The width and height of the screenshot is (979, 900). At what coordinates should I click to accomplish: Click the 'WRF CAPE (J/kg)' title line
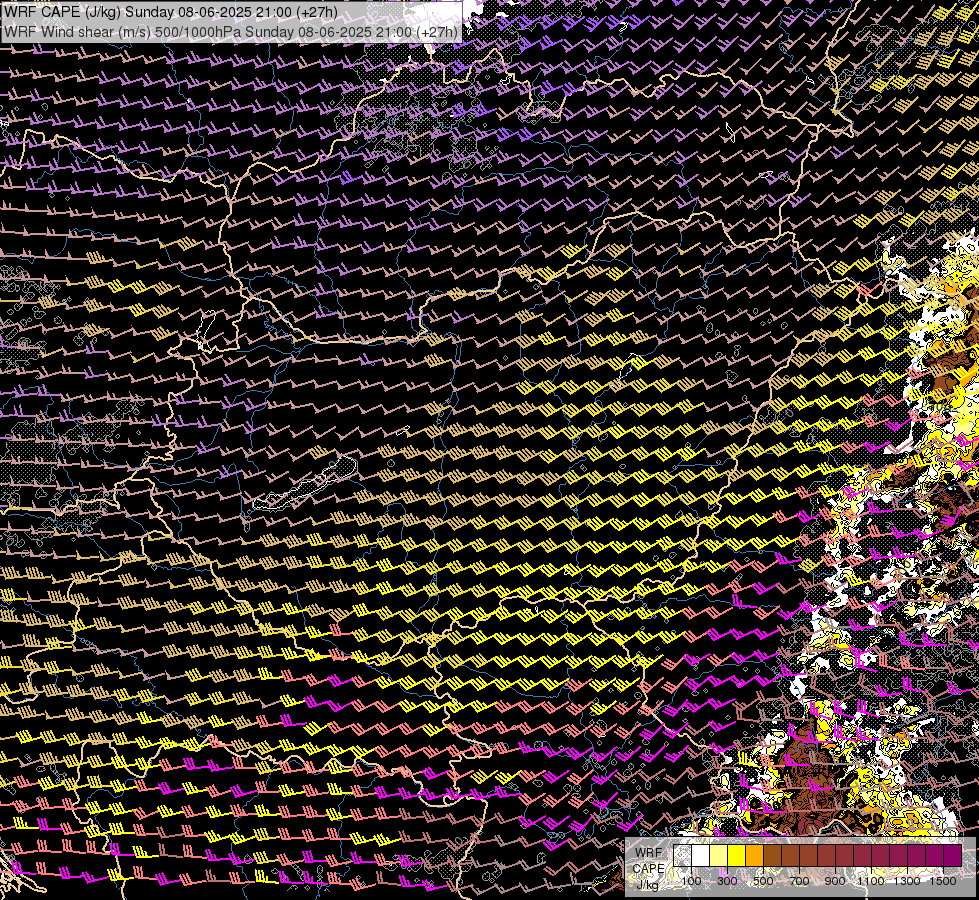pyautogui.click(x=170, y=12)
